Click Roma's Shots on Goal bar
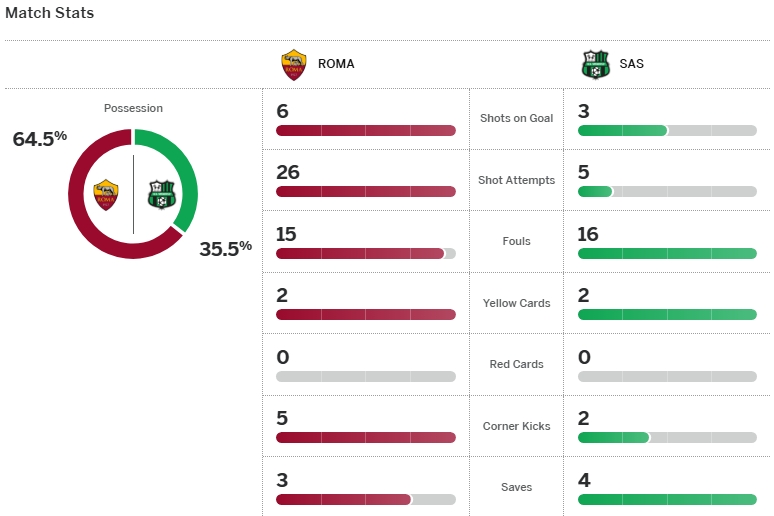 (365, 130)
